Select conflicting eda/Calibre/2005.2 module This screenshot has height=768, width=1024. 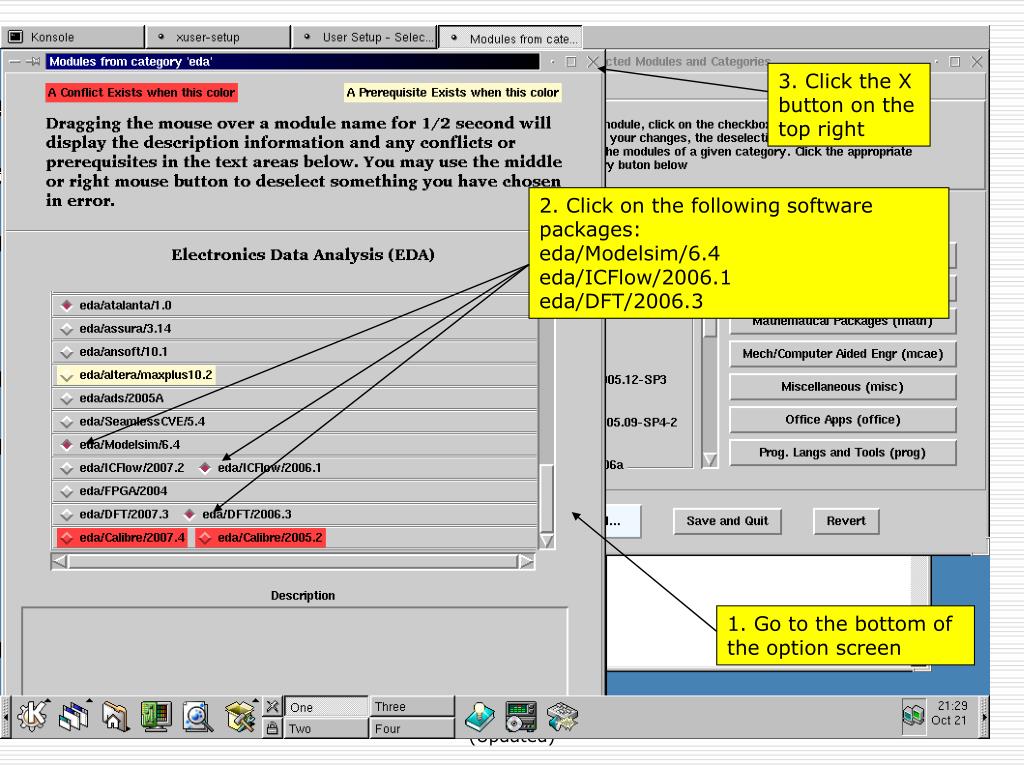tap(261, 537)
